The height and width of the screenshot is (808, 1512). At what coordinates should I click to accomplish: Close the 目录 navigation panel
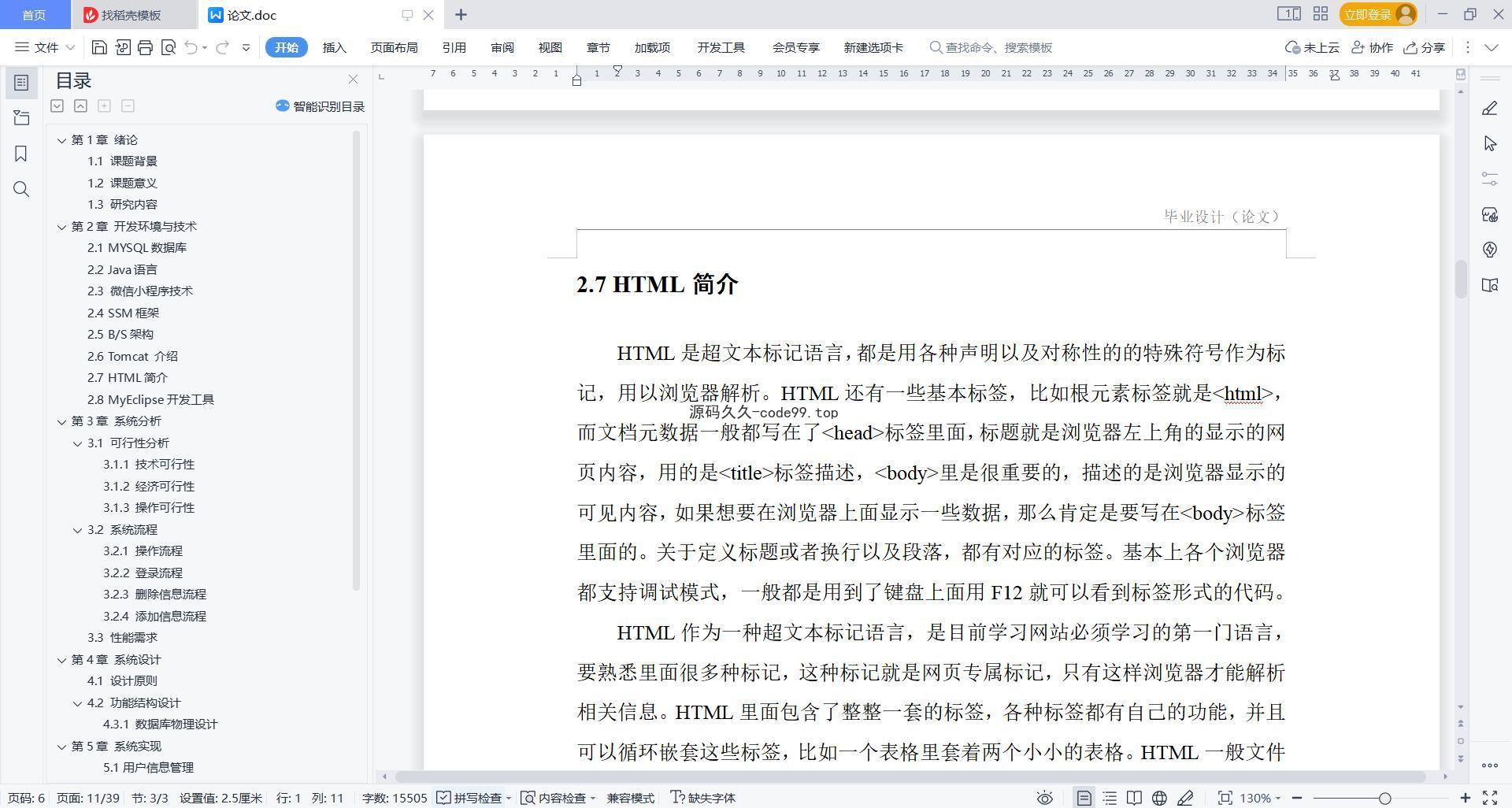point(353,80)
